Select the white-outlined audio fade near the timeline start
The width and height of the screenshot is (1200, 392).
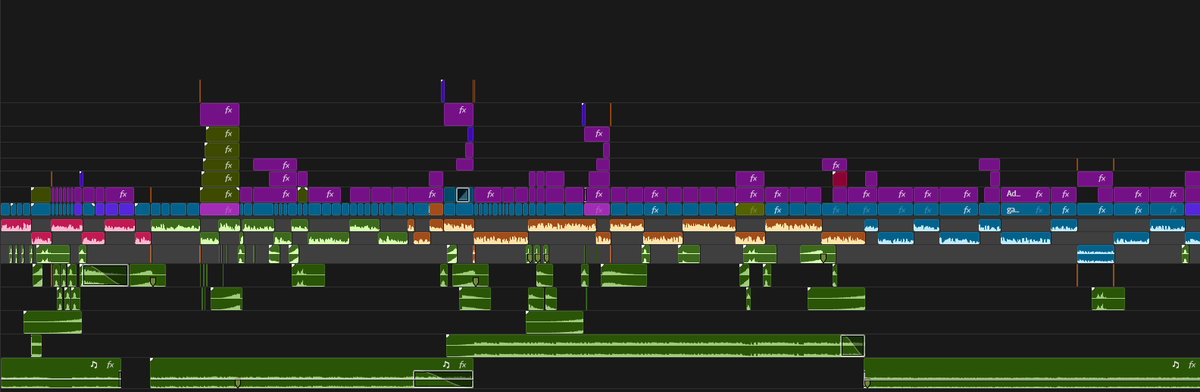pyautogui.click(x=105, y=275)
